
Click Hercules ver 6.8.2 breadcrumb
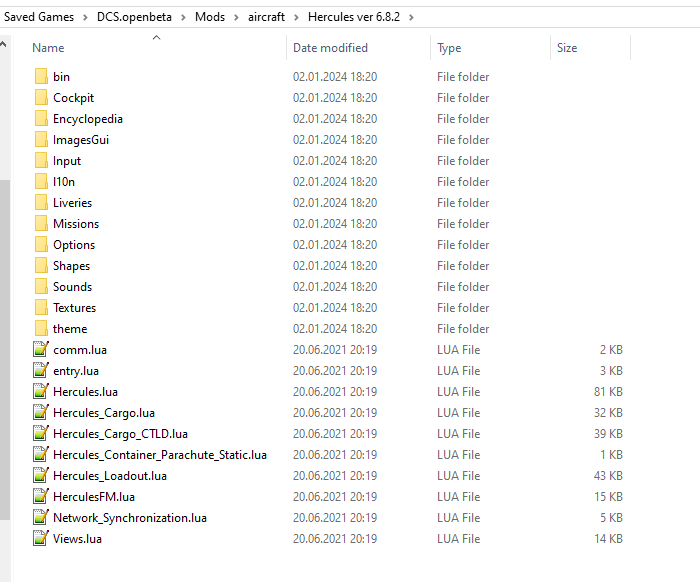(x=354, y=17)
